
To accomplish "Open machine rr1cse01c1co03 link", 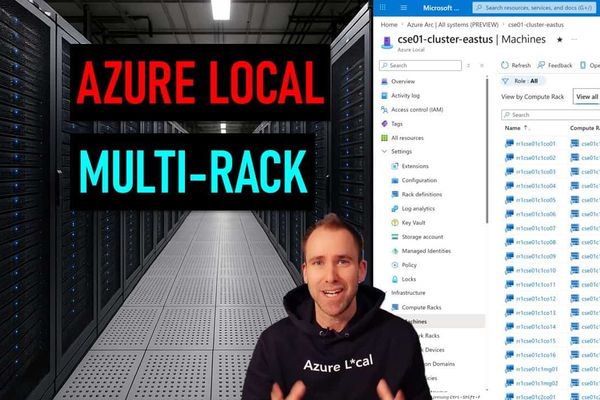I will (x=535, y=172).
